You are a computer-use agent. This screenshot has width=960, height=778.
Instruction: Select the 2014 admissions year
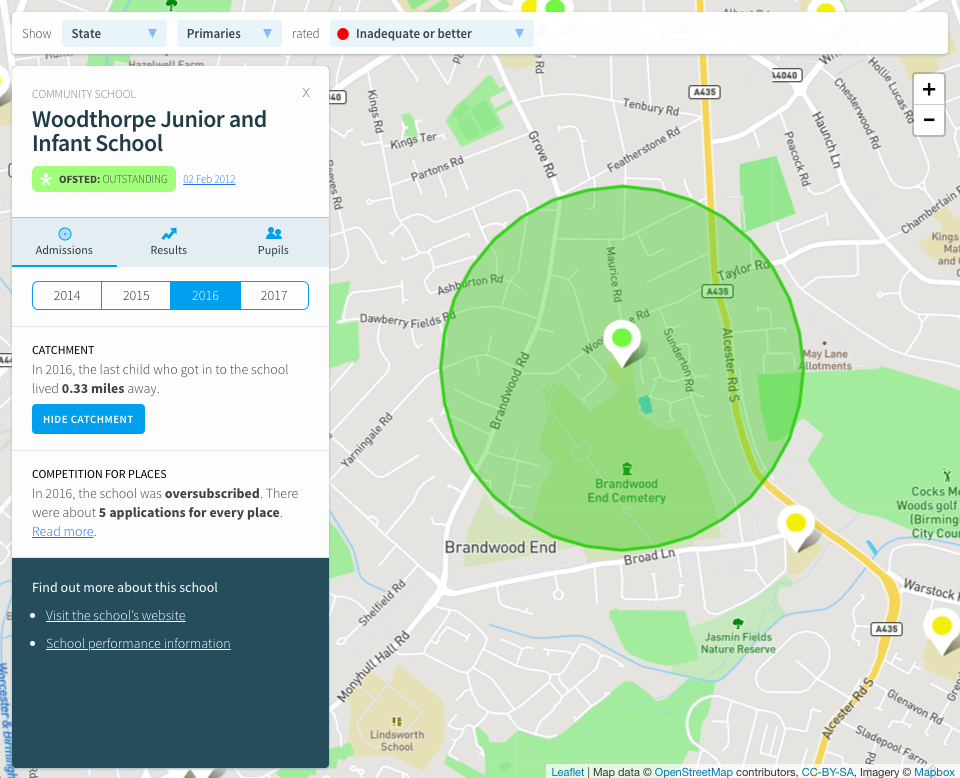[67, 296]
